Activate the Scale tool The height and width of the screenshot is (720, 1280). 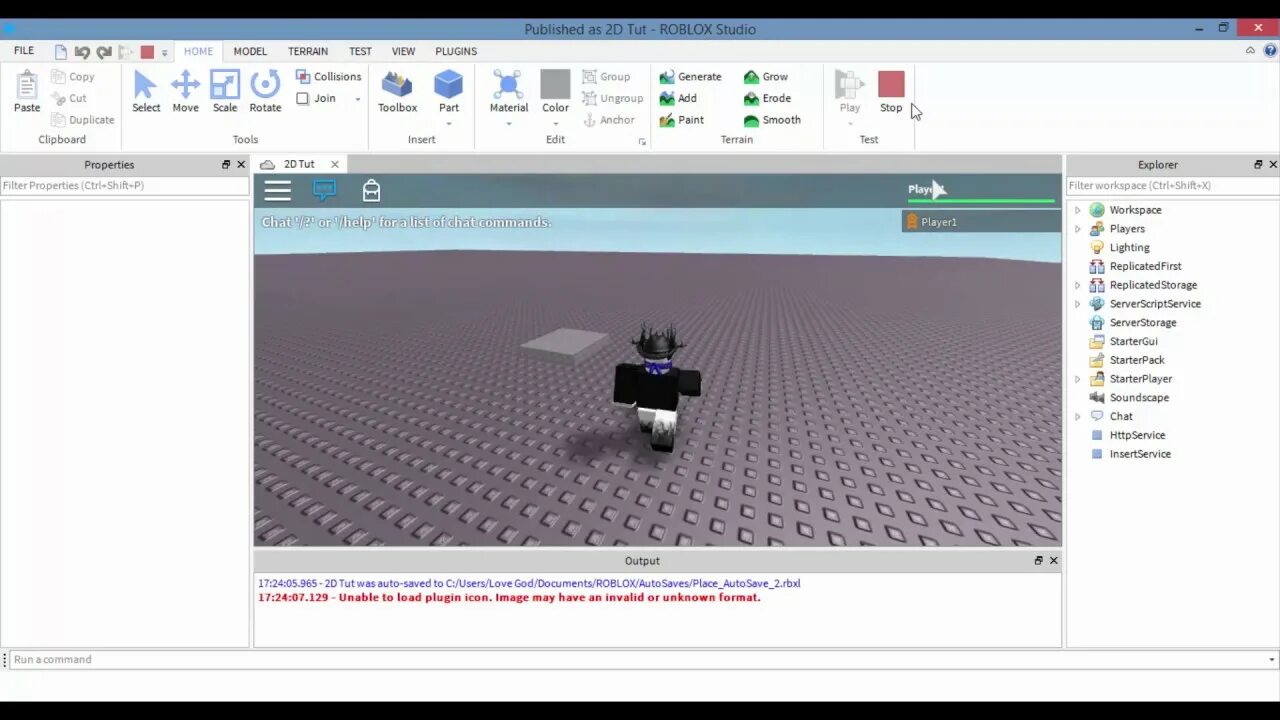click(225, 91)
